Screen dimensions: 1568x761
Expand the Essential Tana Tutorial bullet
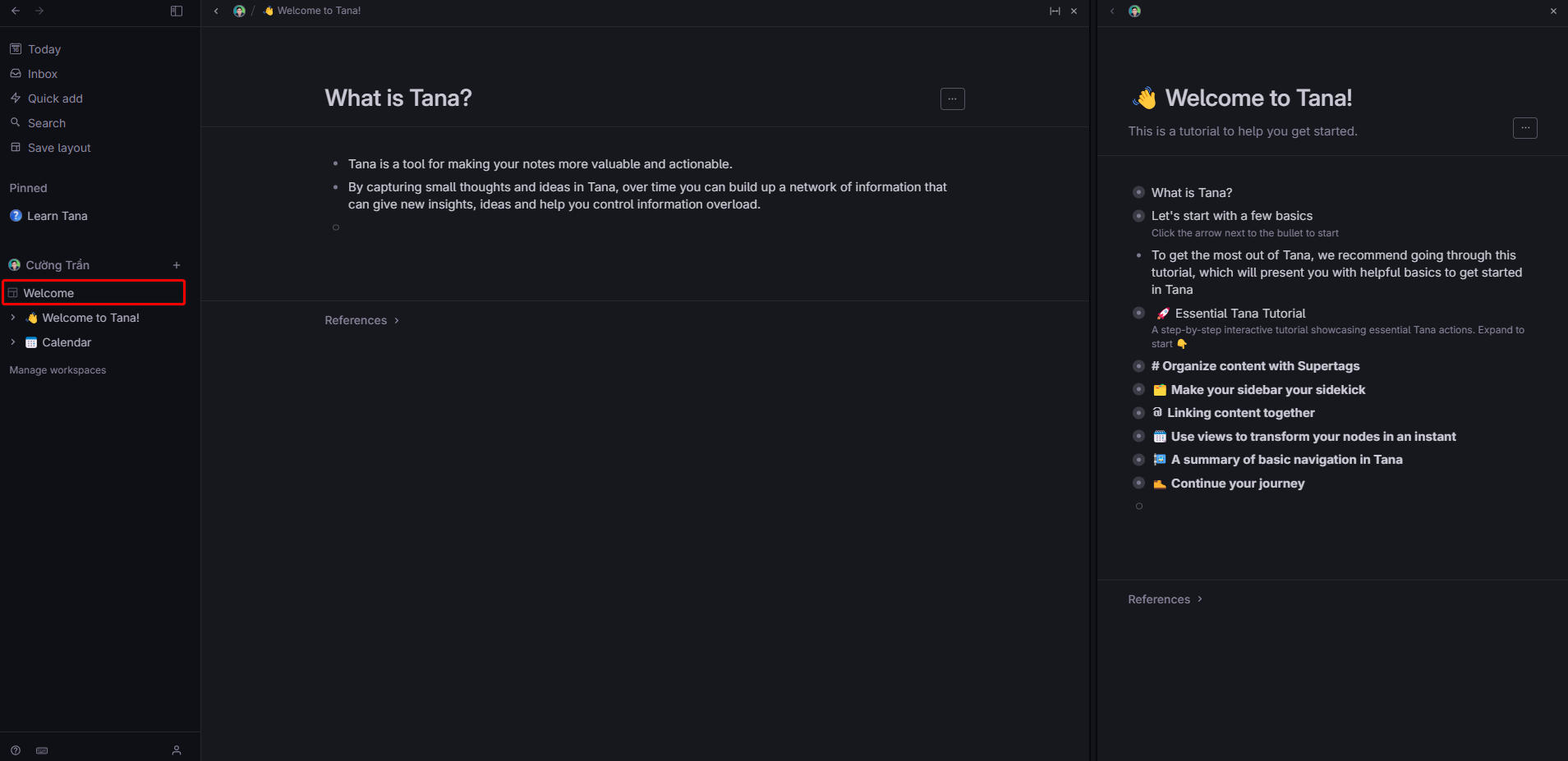click(x=1138, y=313)
